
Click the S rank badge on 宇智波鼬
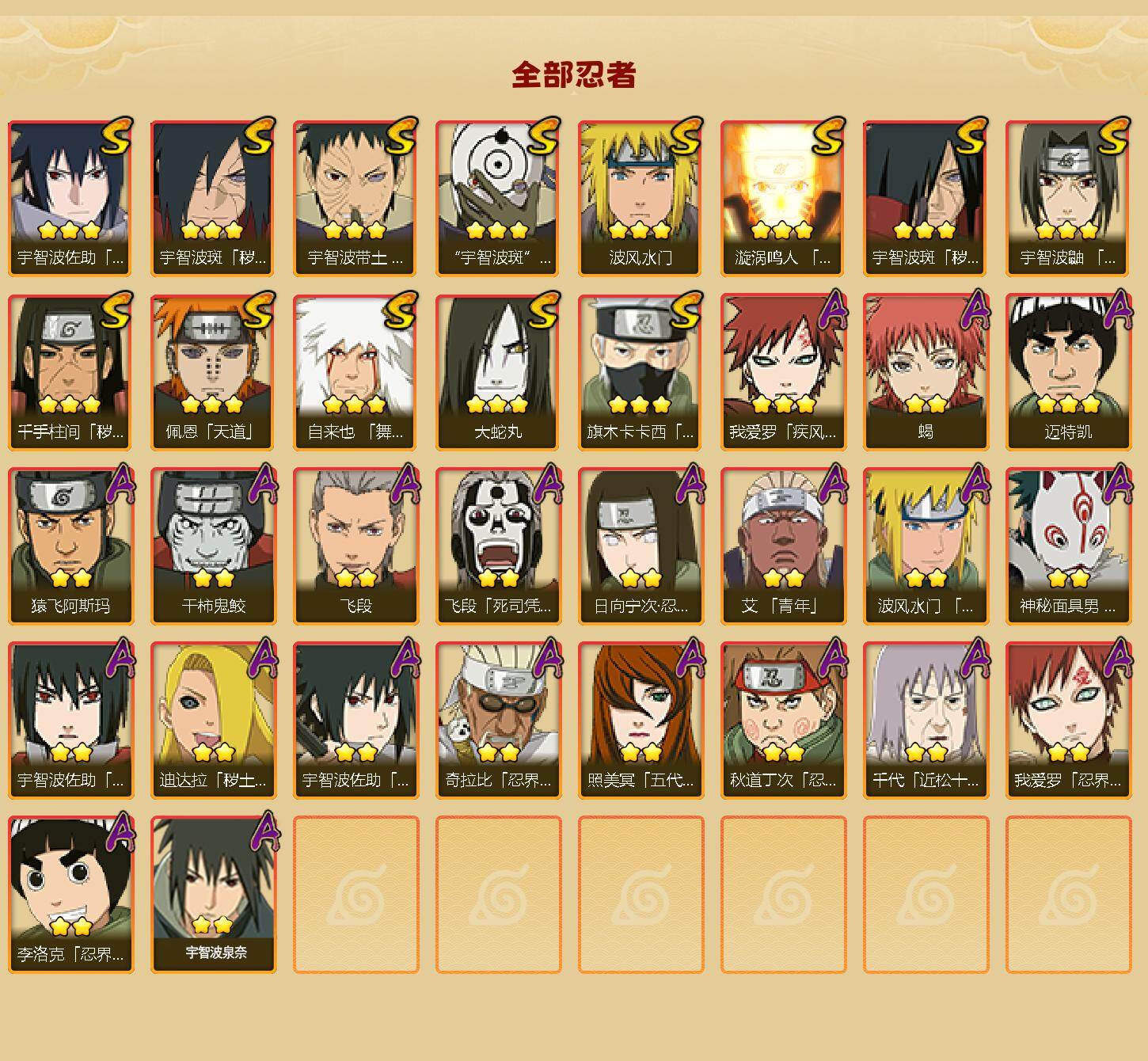coord(1113,136)
